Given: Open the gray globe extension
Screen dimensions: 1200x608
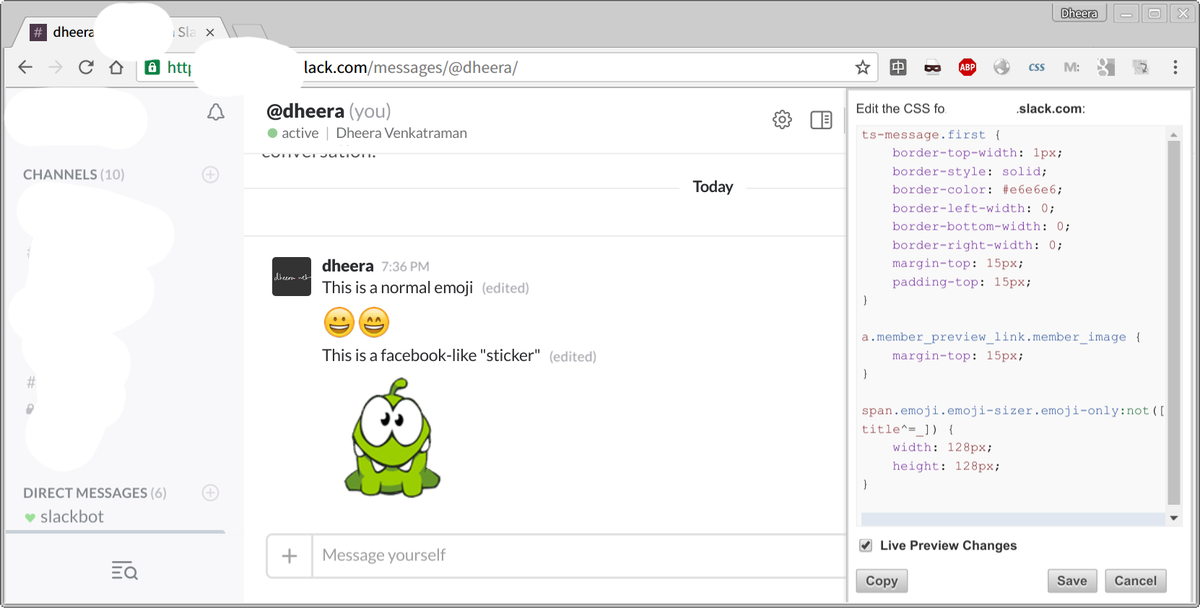Looking at the screenshot, I should pos(1001,68).
